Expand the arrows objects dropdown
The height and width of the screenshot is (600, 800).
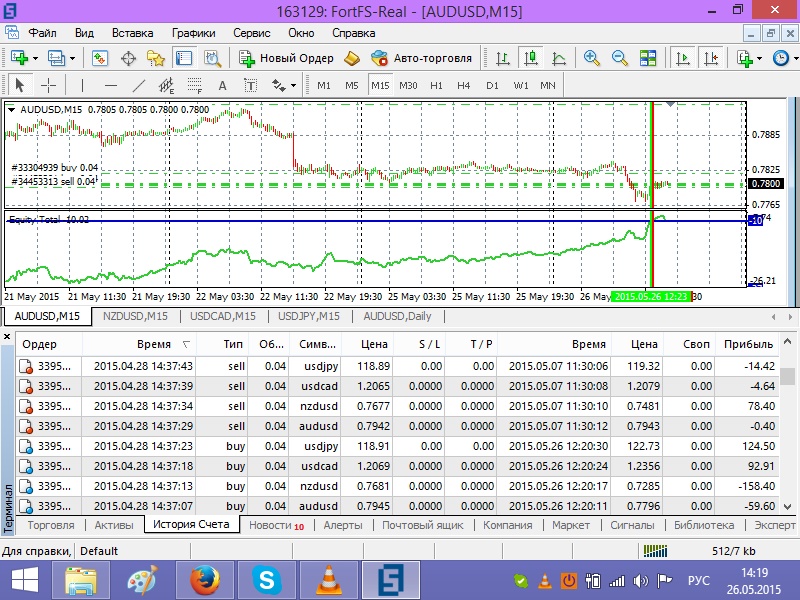pyautogui.click(x=293, y=85)
